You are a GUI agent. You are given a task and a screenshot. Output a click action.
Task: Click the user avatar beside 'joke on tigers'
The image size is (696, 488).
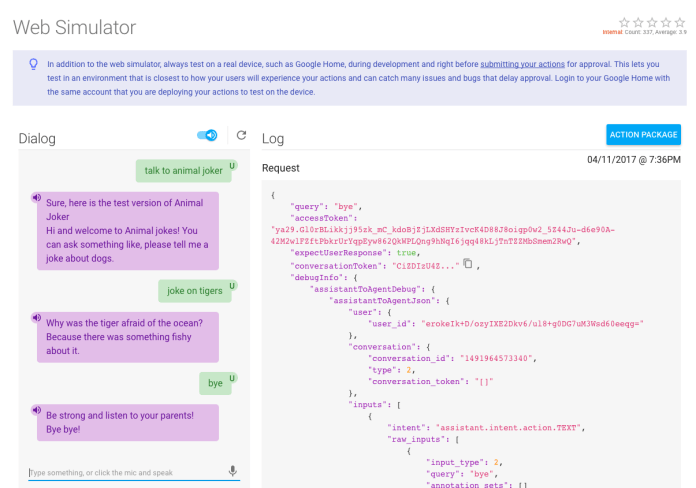(232, 285)
